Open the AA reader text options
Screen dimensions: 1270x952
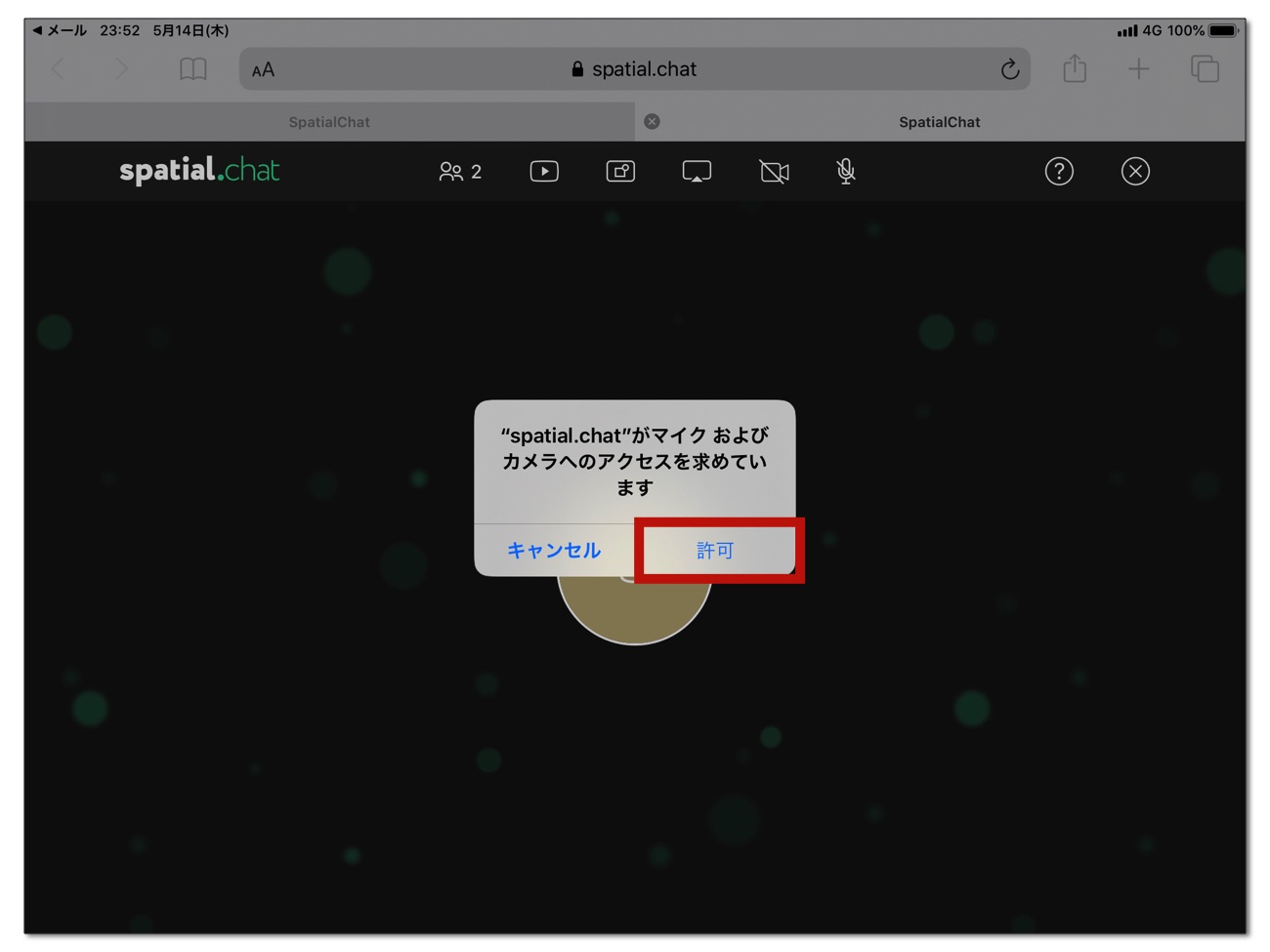click(x=263, y=70)
